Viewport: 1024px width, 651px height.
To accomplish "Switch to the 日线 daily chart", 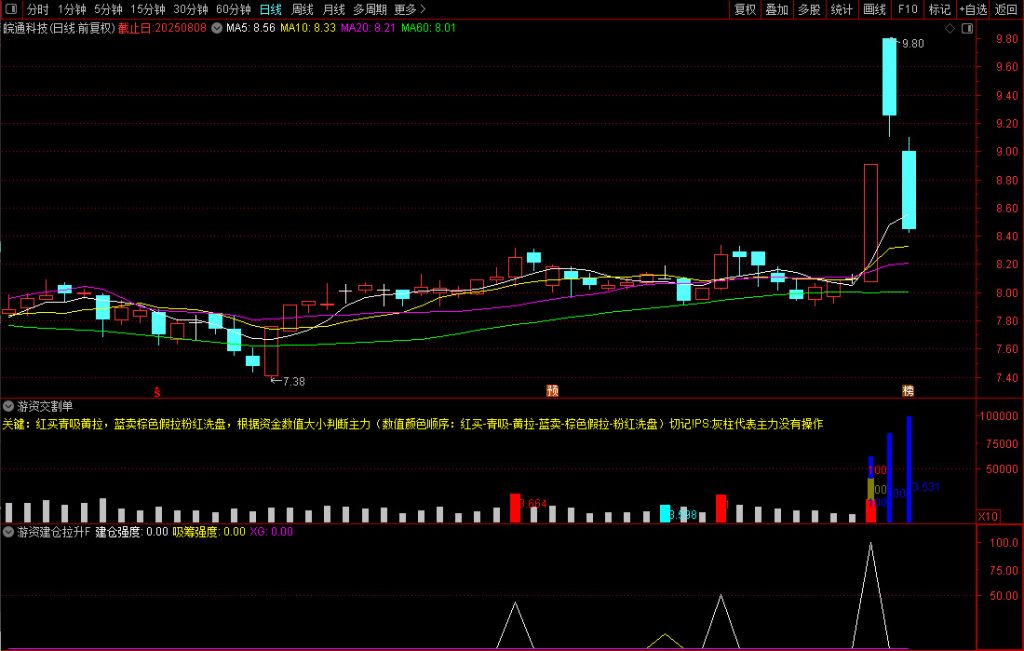I will pyautogui.click(x=270, y=9).
